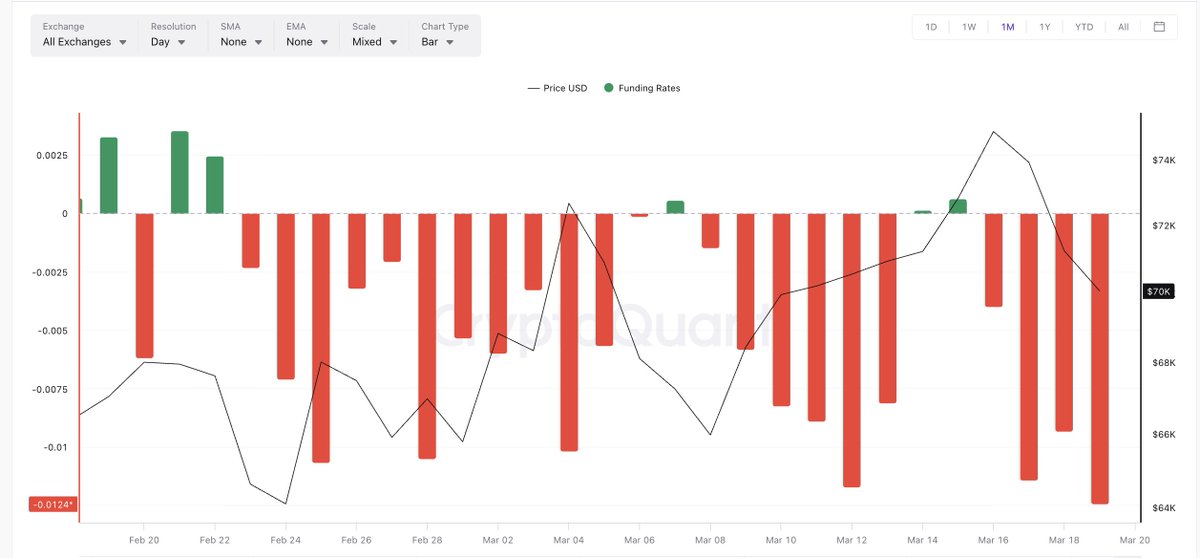Click the red funding bar at Mar 12

click(852, 350)
